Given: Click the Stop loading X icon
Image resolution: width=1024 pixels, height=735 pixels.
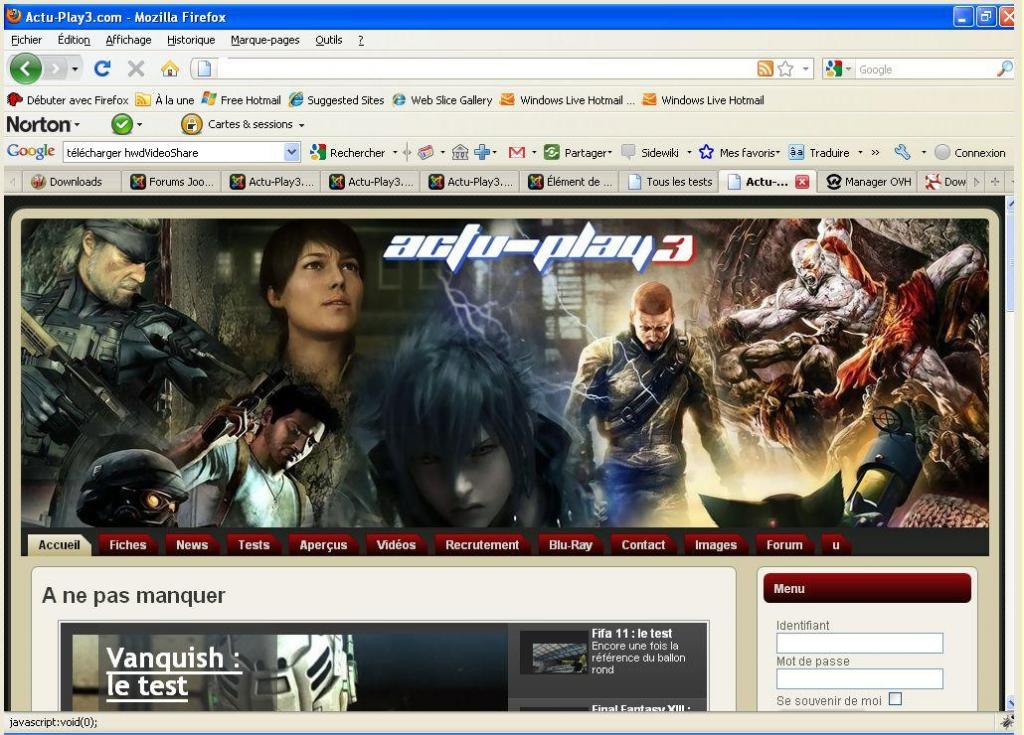Looking at the screenshot, I should pyautogui.click(x=136, y=69).
